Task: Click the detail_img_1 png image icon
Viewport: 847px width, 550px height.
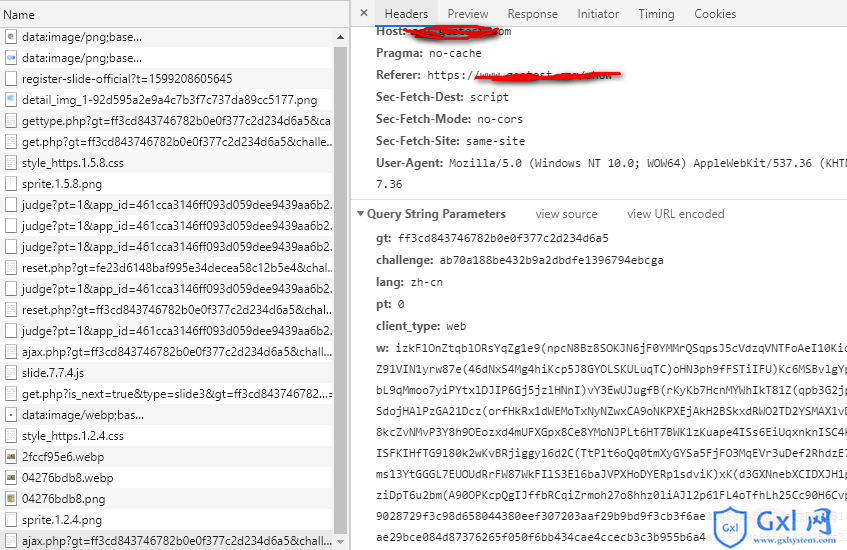Action: coord(10,99)
